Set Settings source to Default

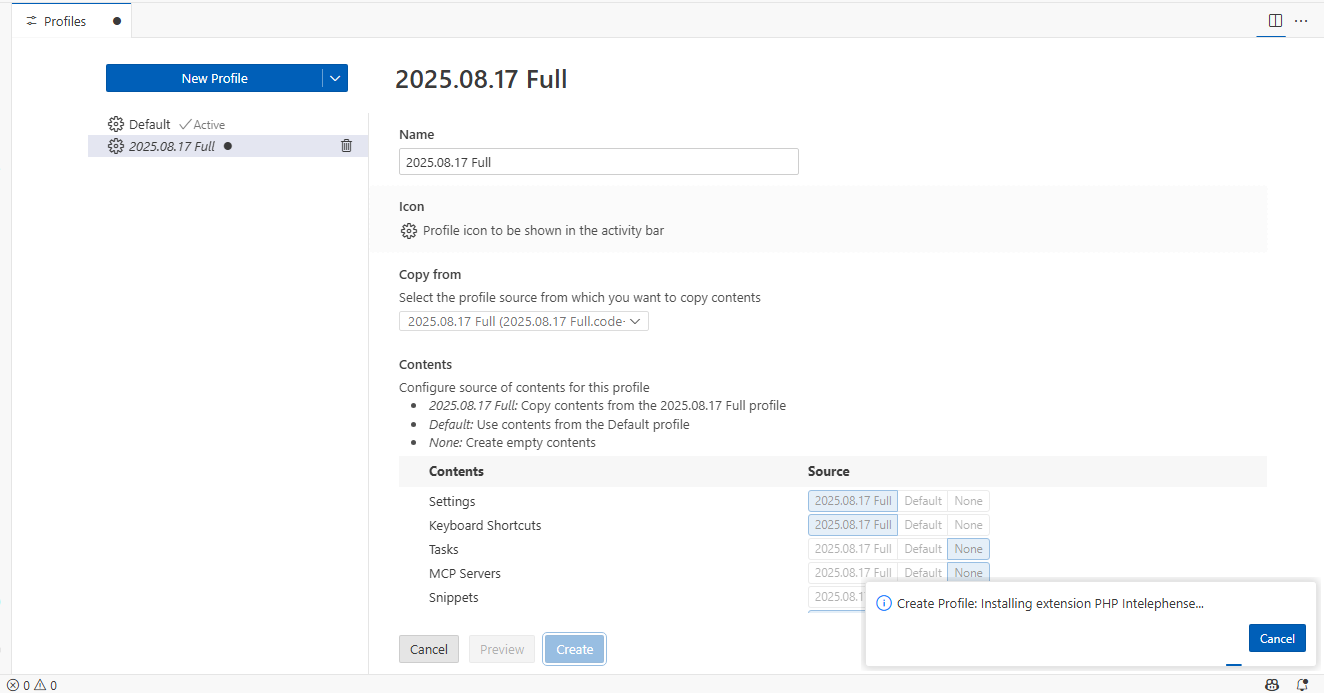tap(922, 501)
